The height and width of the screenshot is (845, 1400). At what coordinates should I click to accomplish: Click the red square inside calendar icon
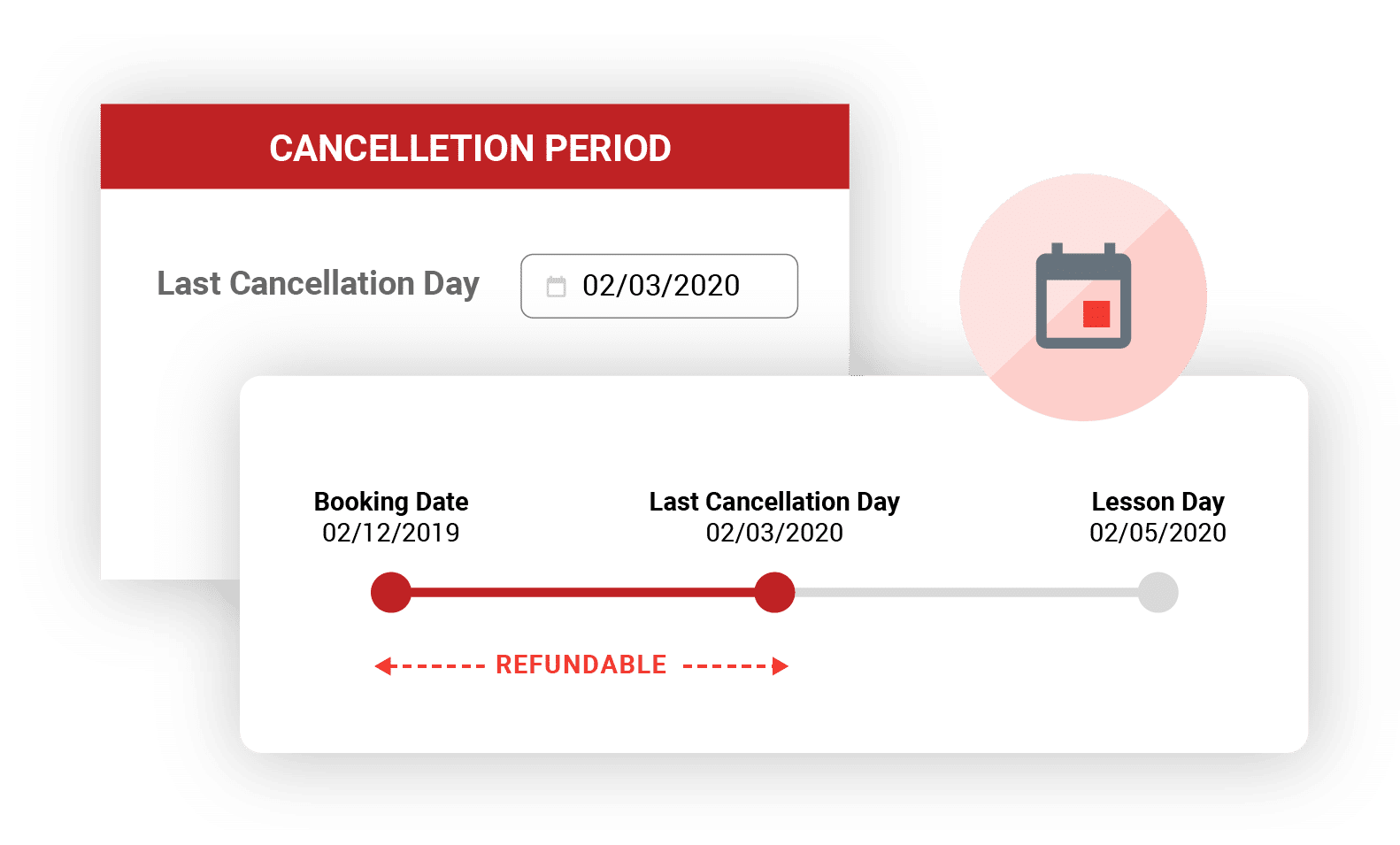(x=1096, y=314)
